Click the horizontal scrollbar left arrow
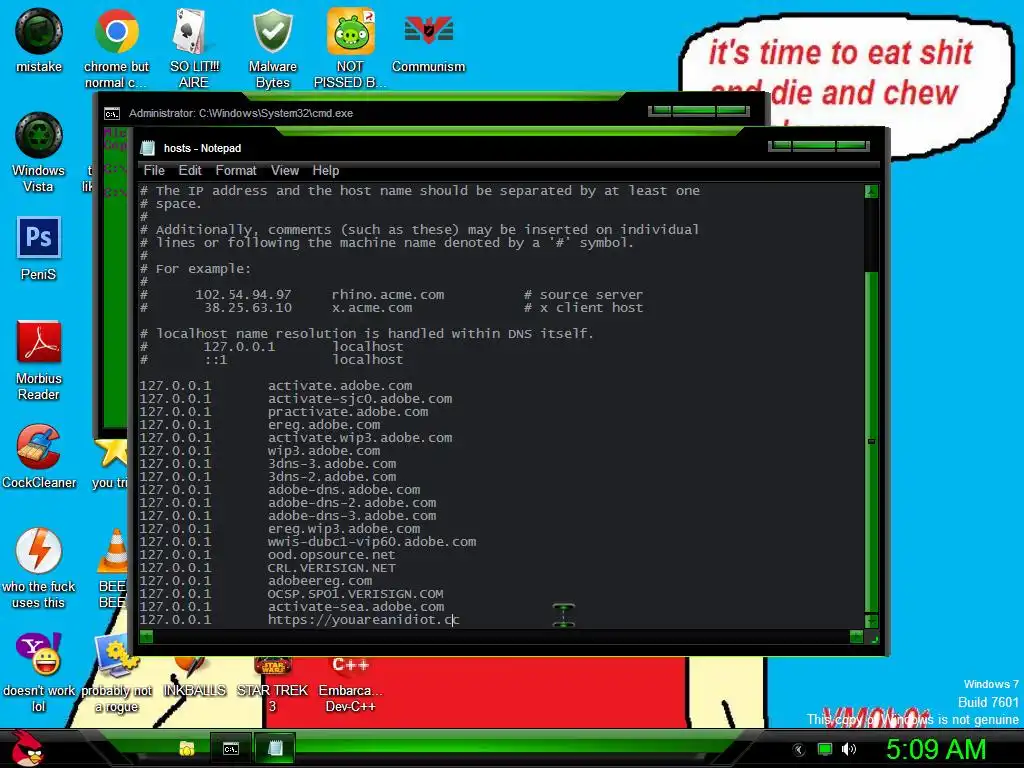Viewport: 1024px width, 768px height. 146,637
